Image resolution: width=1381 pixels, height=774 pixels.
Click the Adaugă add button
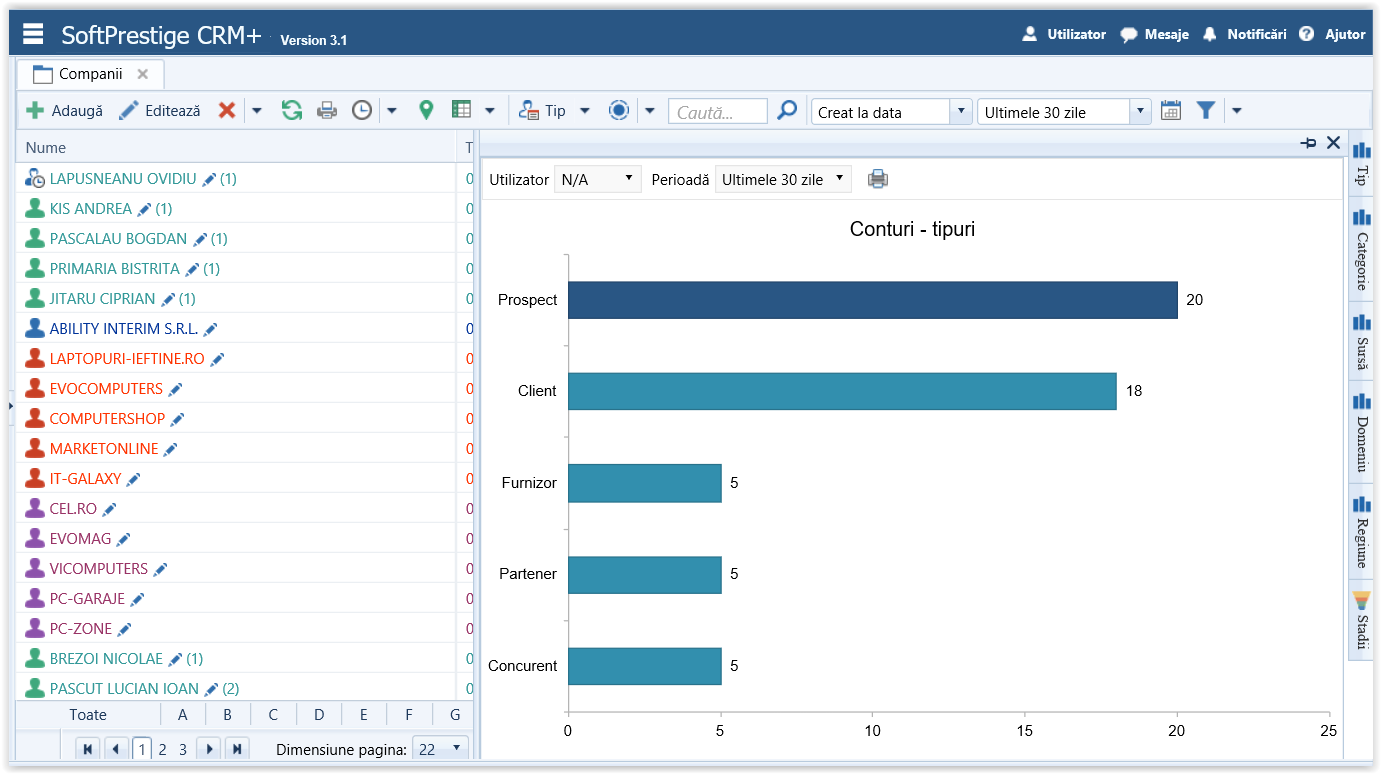[x=64, y=111]
